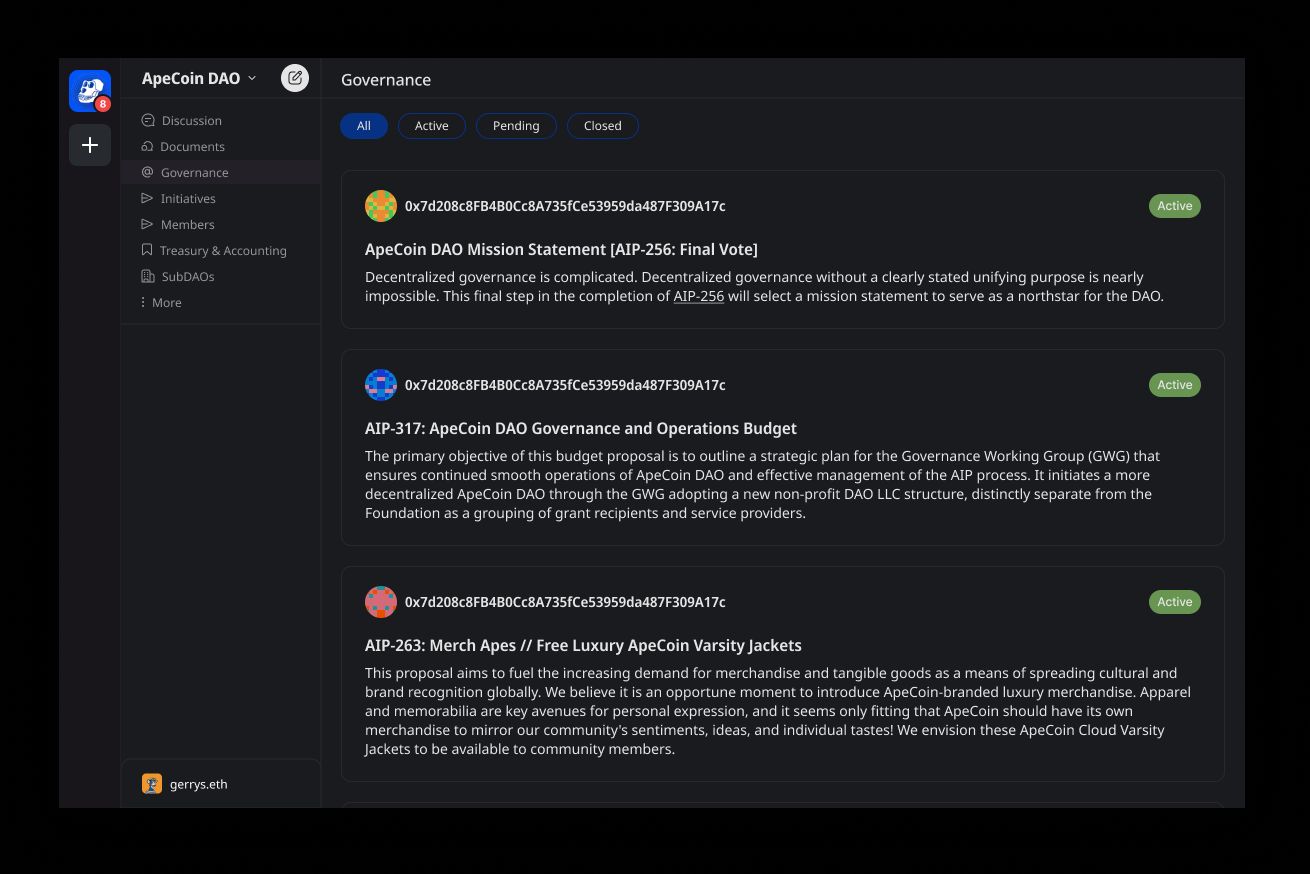Open the Discussion section

[x=192, y=120]
